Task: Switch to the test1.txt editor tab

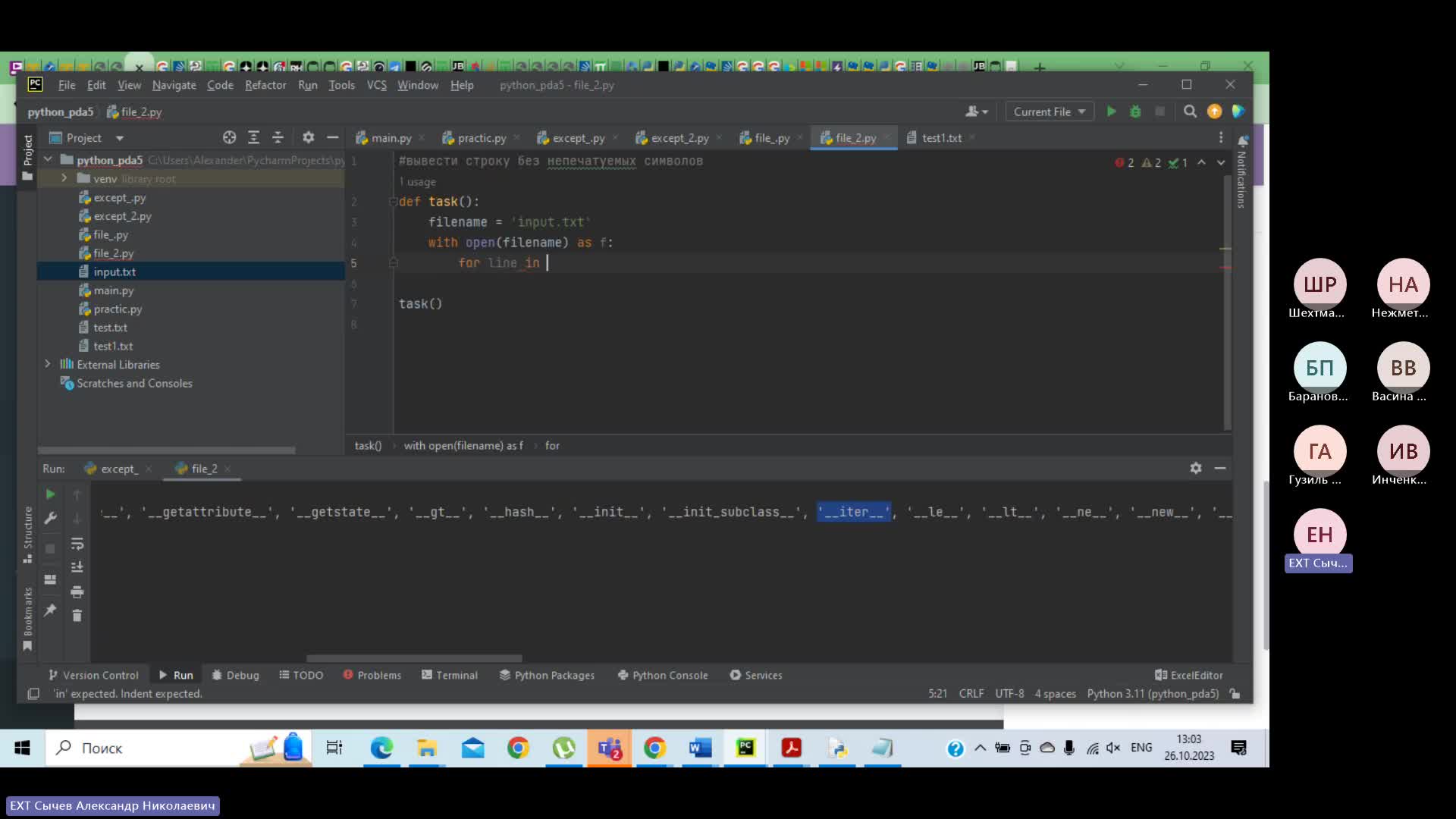Action: 941,137
